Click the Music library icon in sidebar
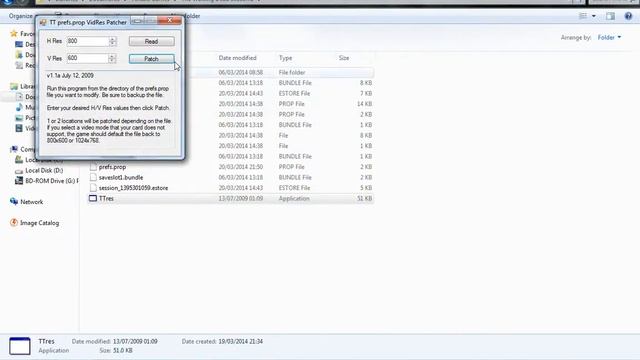Image resolution: width=640 pixels, height=360 pixels. coord(19,107)
